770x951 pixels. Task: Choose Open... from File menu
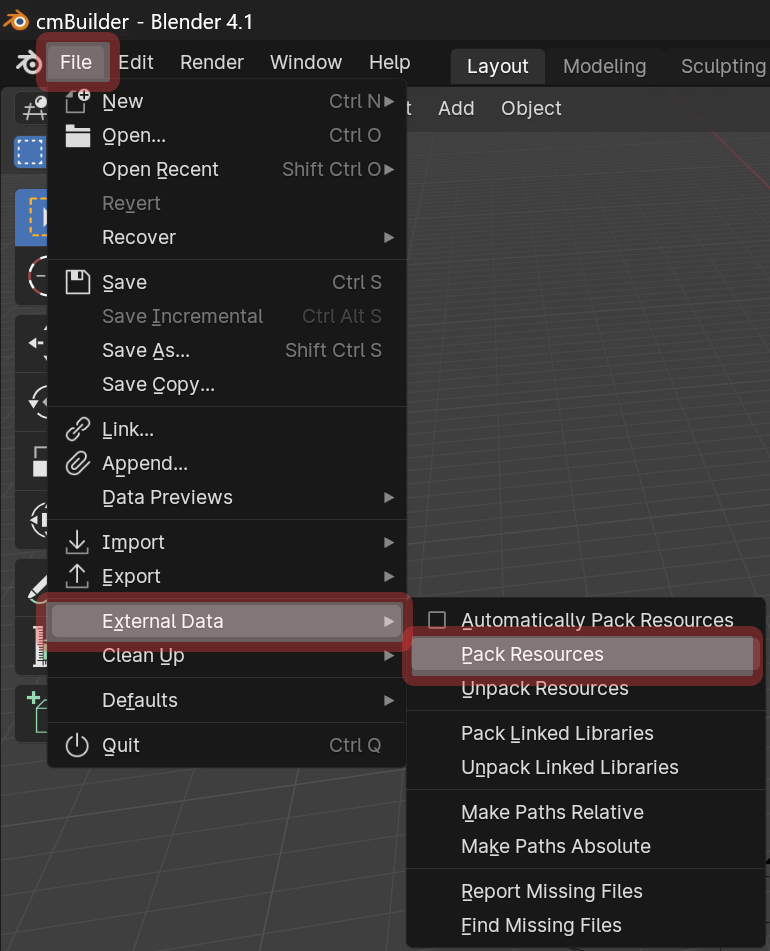coord(227,135)
